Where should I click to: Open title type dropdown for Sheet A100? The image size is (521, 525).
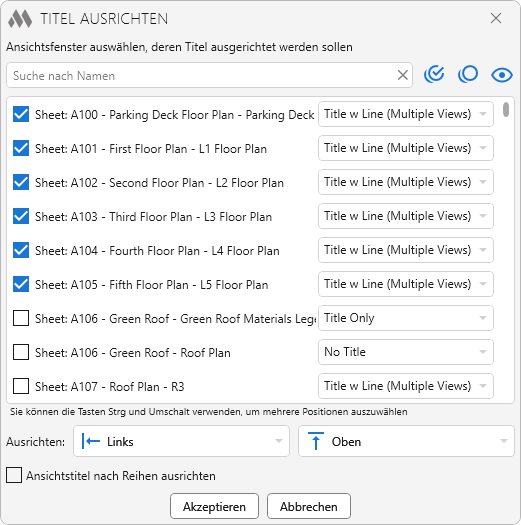pyautogui.click(x=406, y=114)
